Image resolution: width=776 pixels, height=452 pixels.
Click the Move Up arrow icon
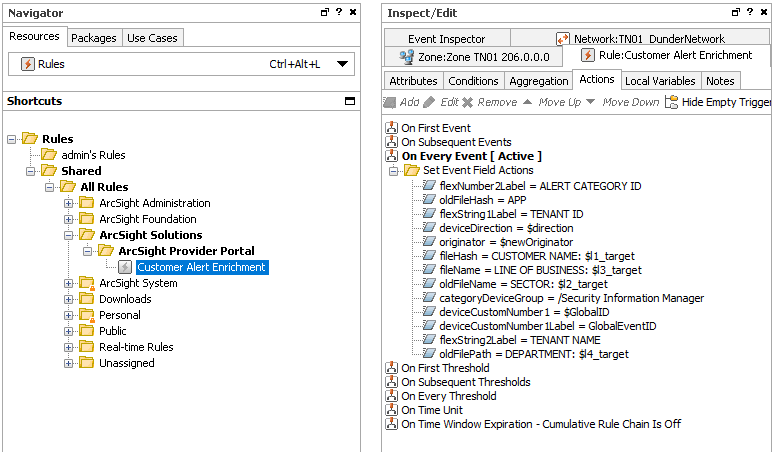[527, 102]
